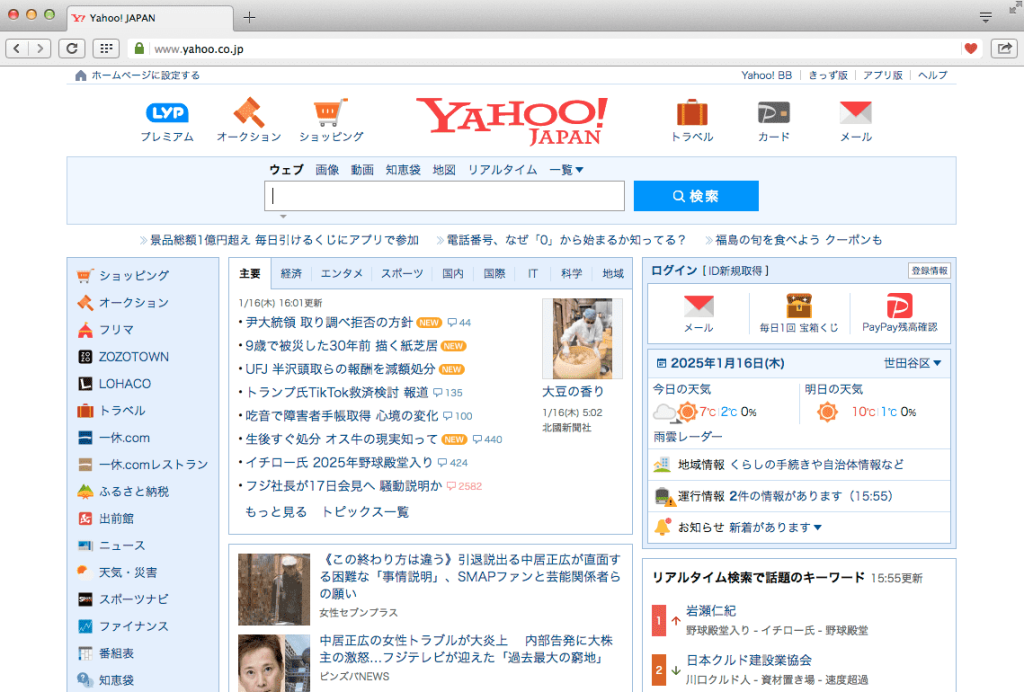Open the 大豆の香り news photo thumbnail
Viewport: 1024px width, 692px height.
pos(583,339)
